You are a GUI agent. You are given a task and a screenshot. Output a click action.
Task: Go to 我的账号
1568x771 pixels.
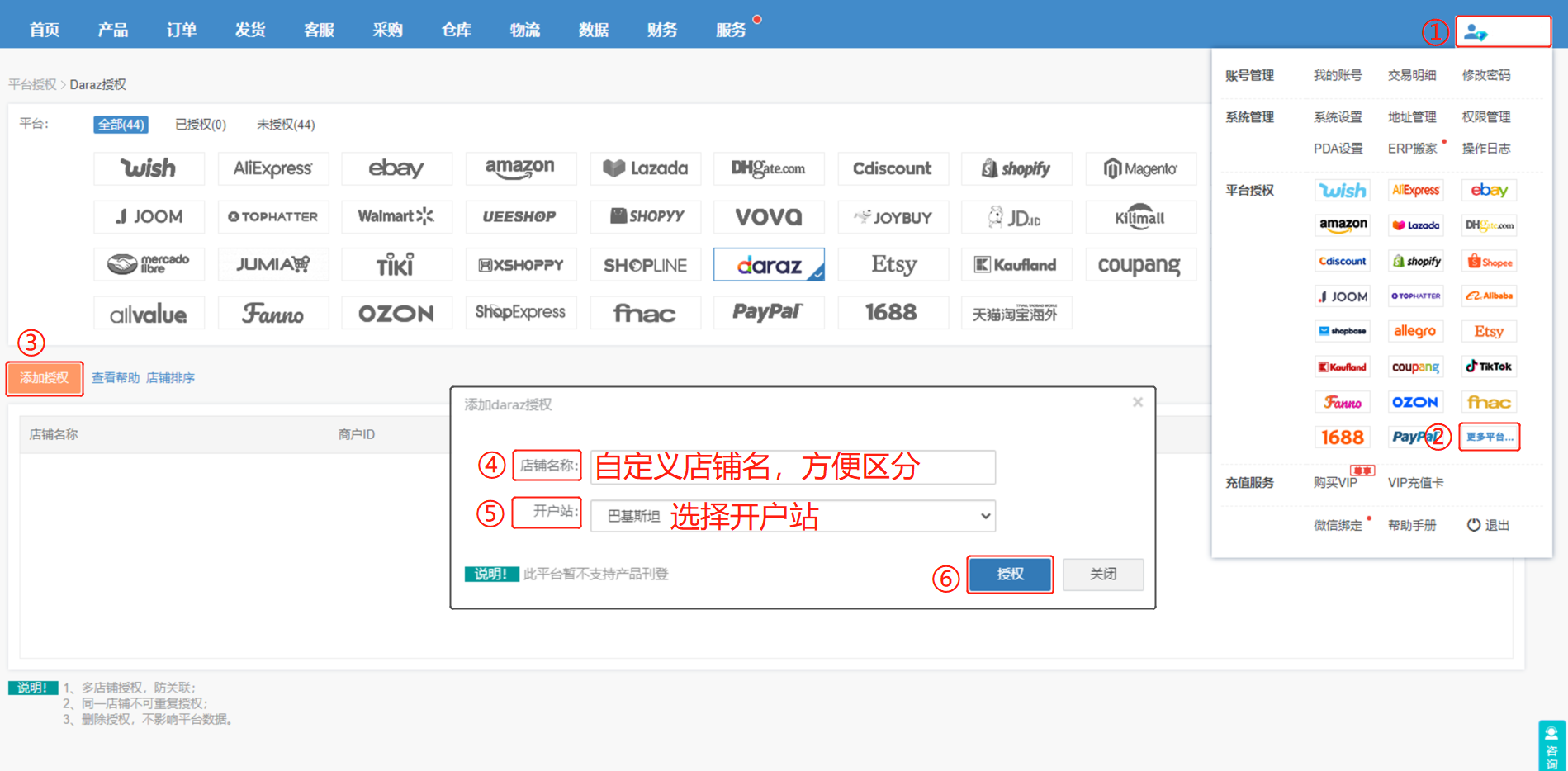pyautogui.click(x=1338, y=75)
